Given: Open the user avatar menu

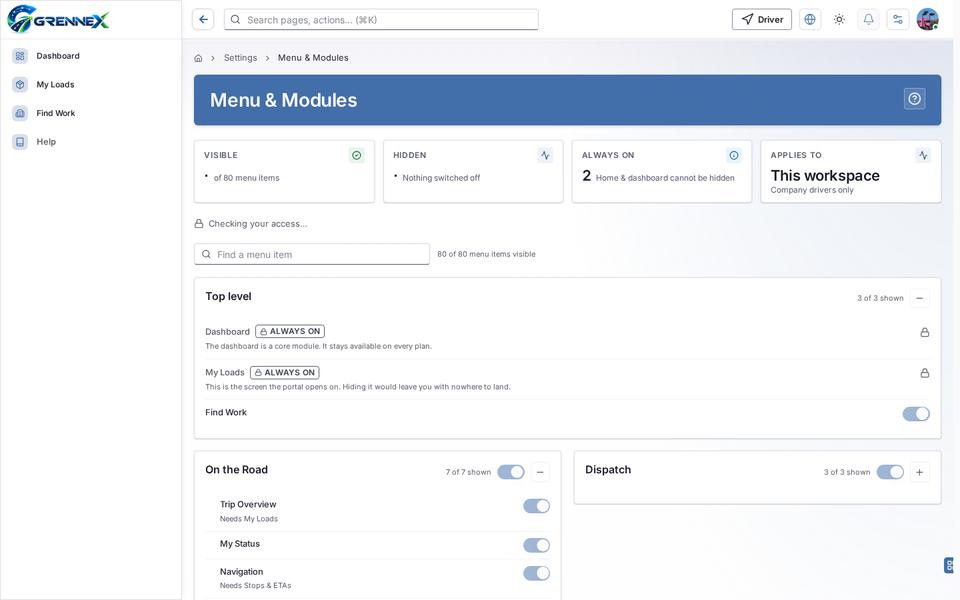Looking at the screenshot, I should pos(928,20).
